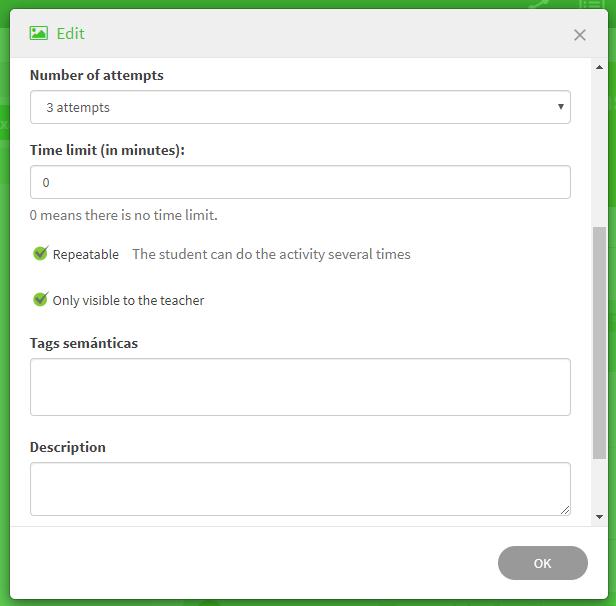Focus the Time limit input field

click(x=300, y=182)
